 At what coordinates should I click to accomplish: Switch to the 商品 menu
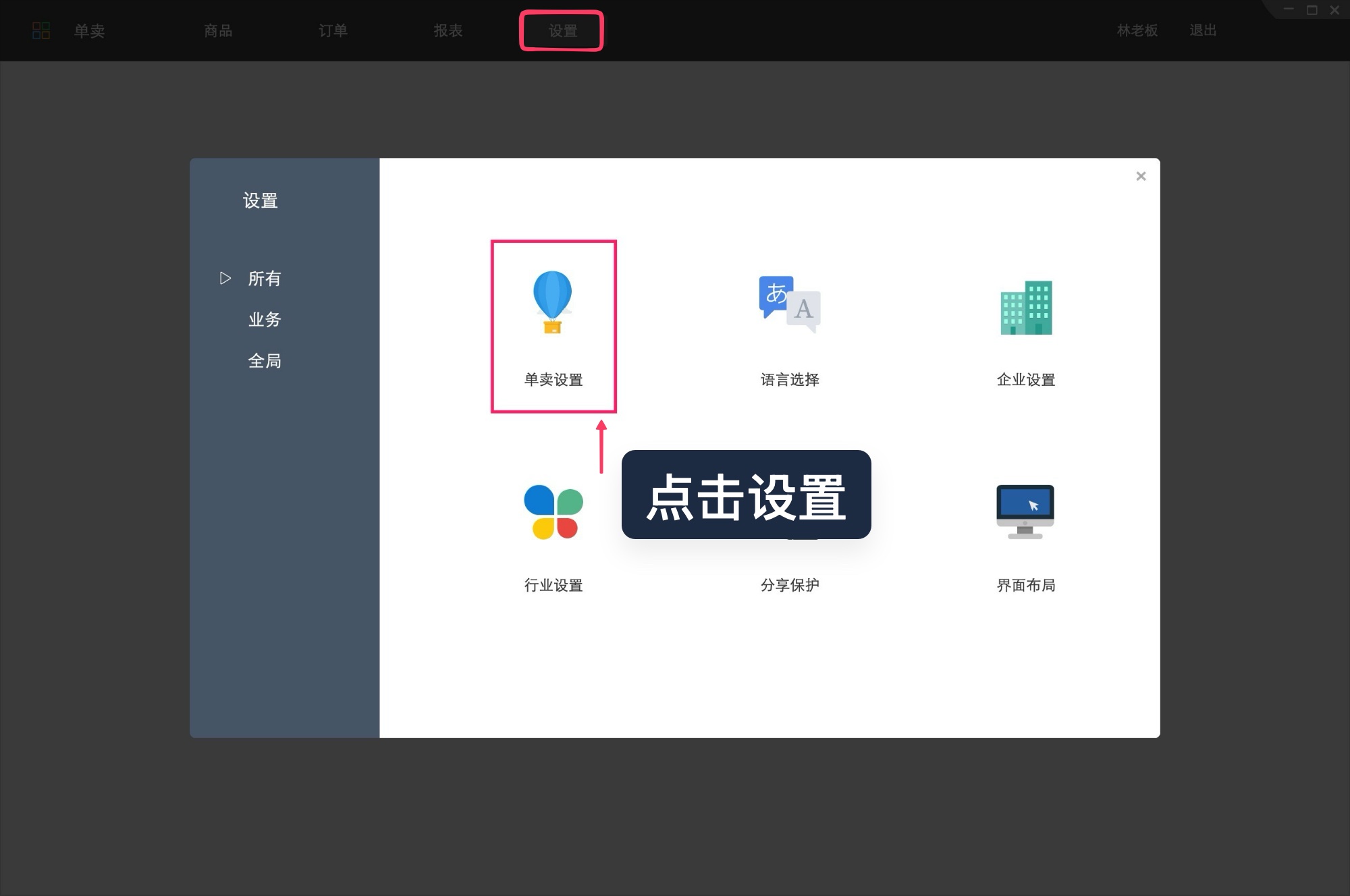(x=217, y=31)
